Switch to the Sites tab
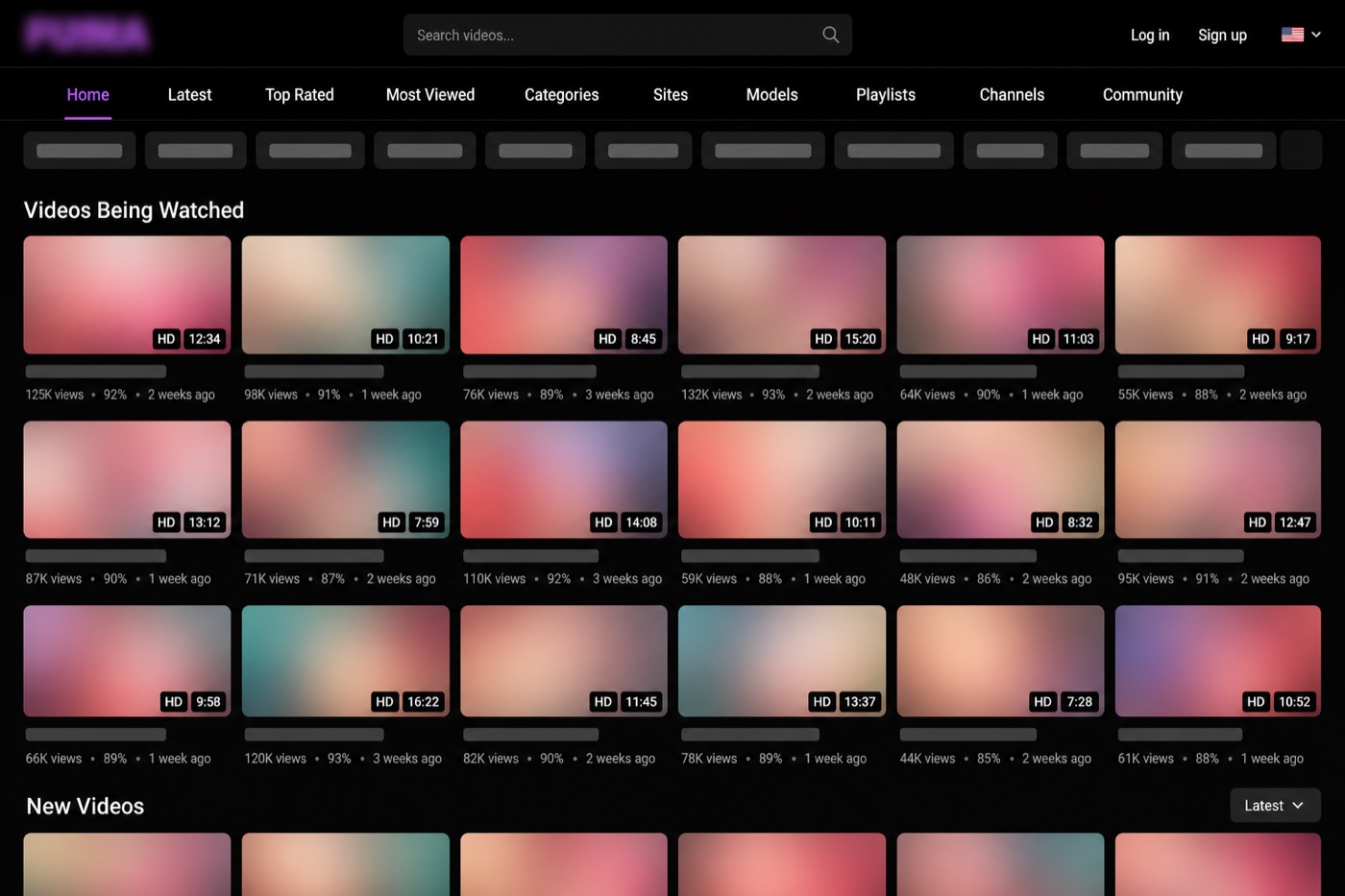Image resolution: width=1345 pixels, height=896 pixels. point(671,94)
